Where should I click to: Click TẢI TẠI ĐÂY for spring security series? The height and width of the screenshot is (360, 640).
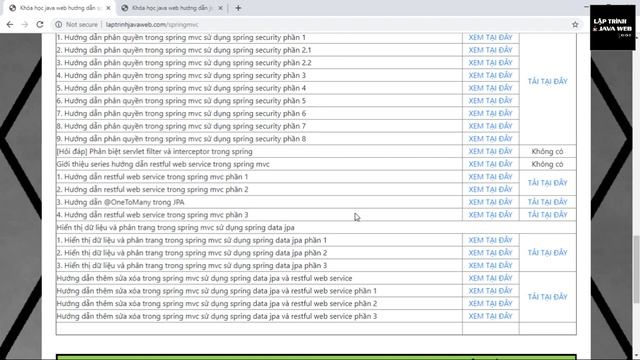click(x=547, y=81)
